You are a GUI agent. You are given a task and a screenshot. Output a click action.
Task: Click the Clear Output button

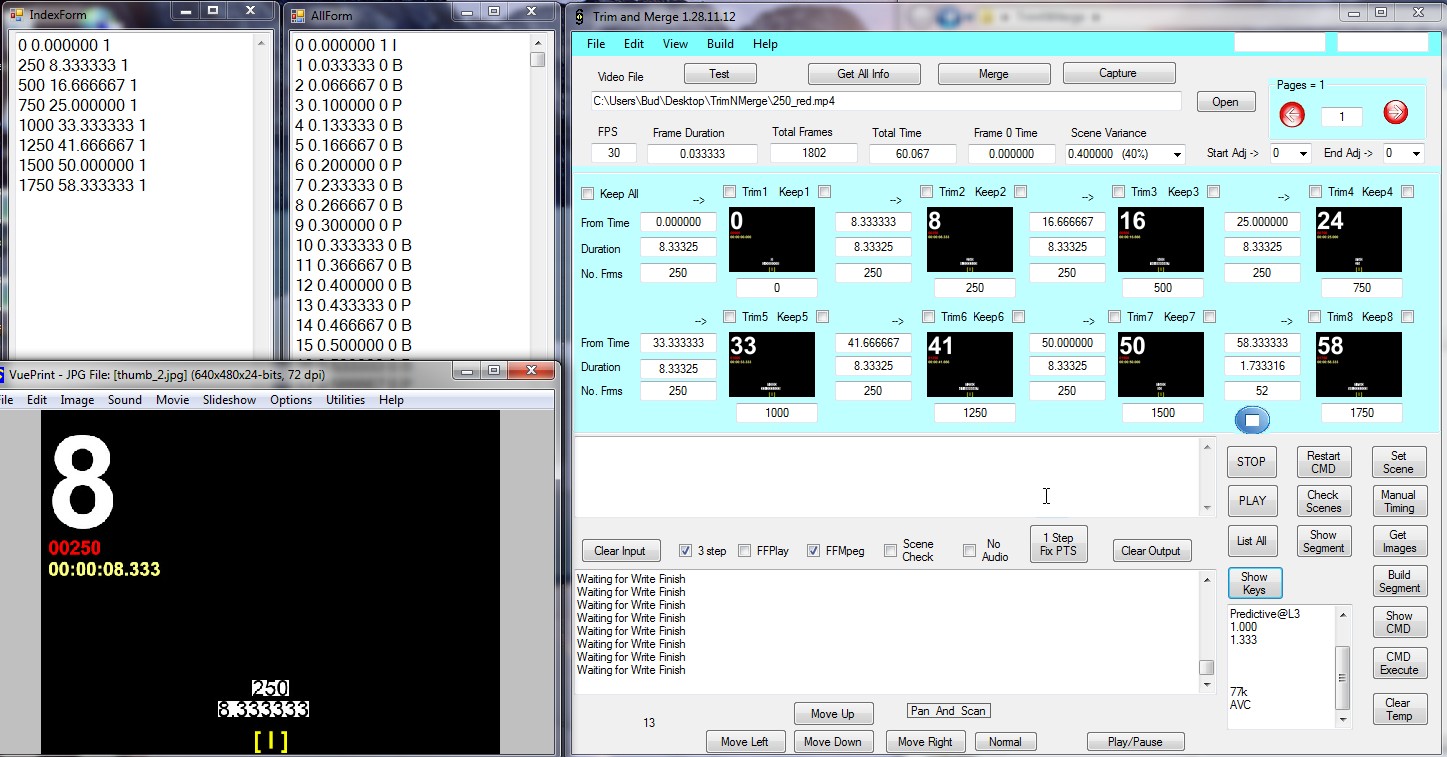(1151, 551)
